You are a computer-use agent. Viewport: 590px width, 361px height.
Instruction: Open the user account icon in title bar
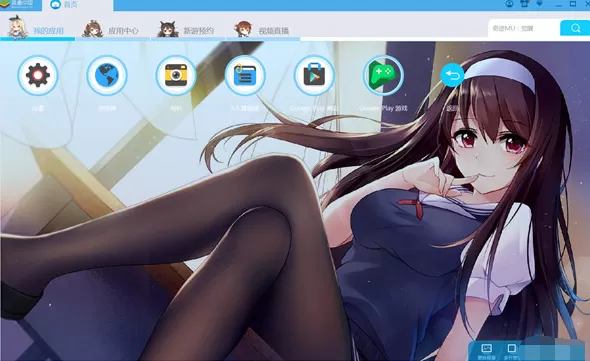click(x=509, y=4)
